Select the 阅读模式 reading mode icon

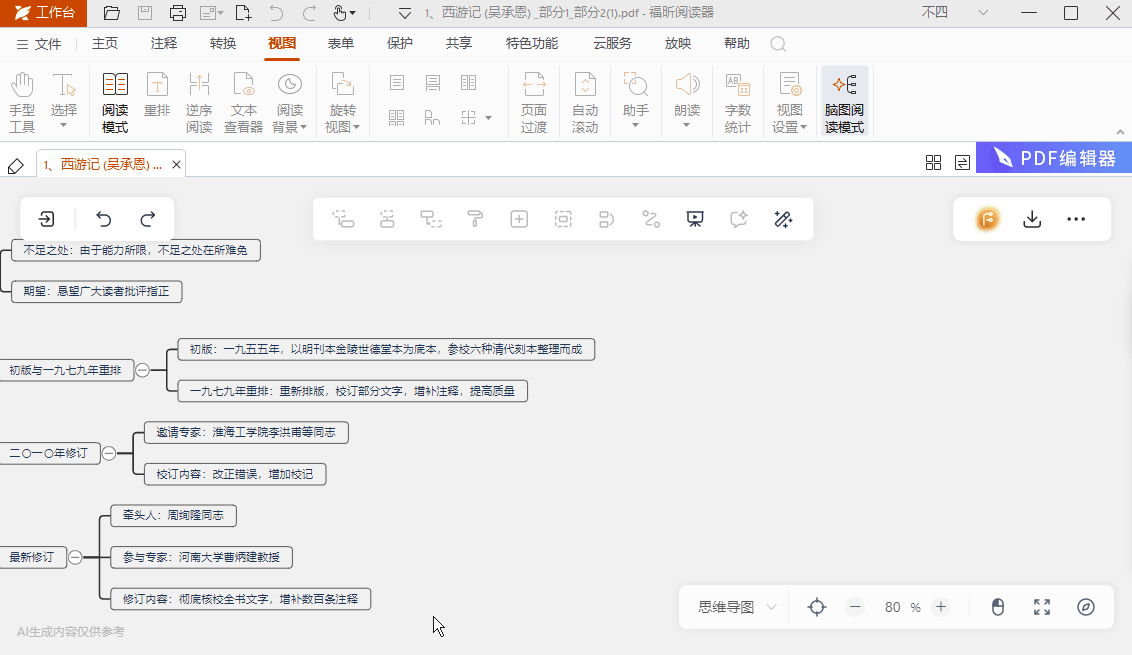(114, 100)
